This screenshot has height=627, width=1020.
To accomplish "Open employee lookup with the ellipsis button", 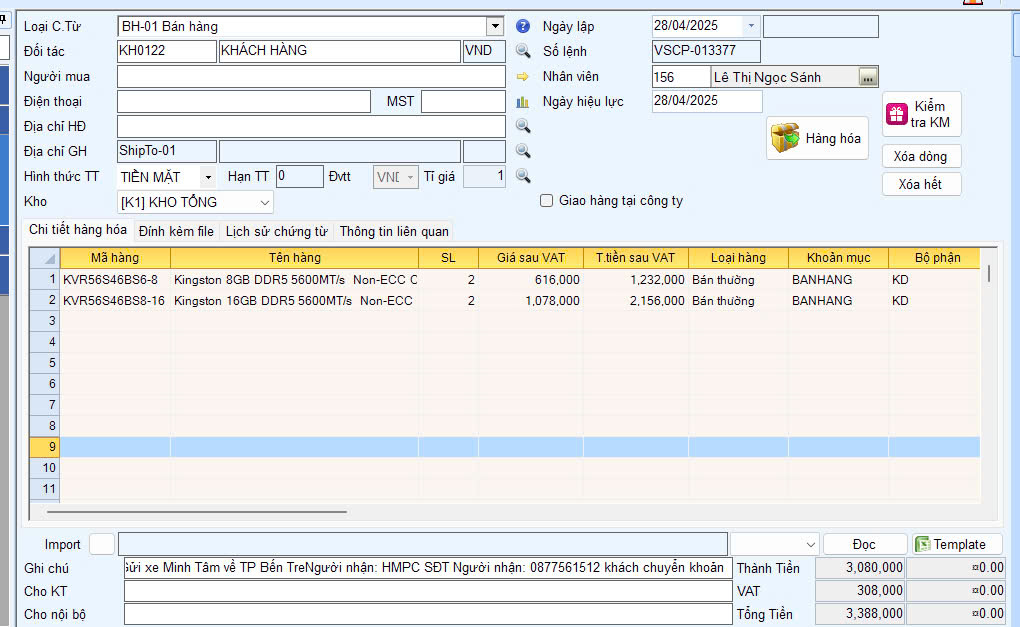I will tap(867, 77).
